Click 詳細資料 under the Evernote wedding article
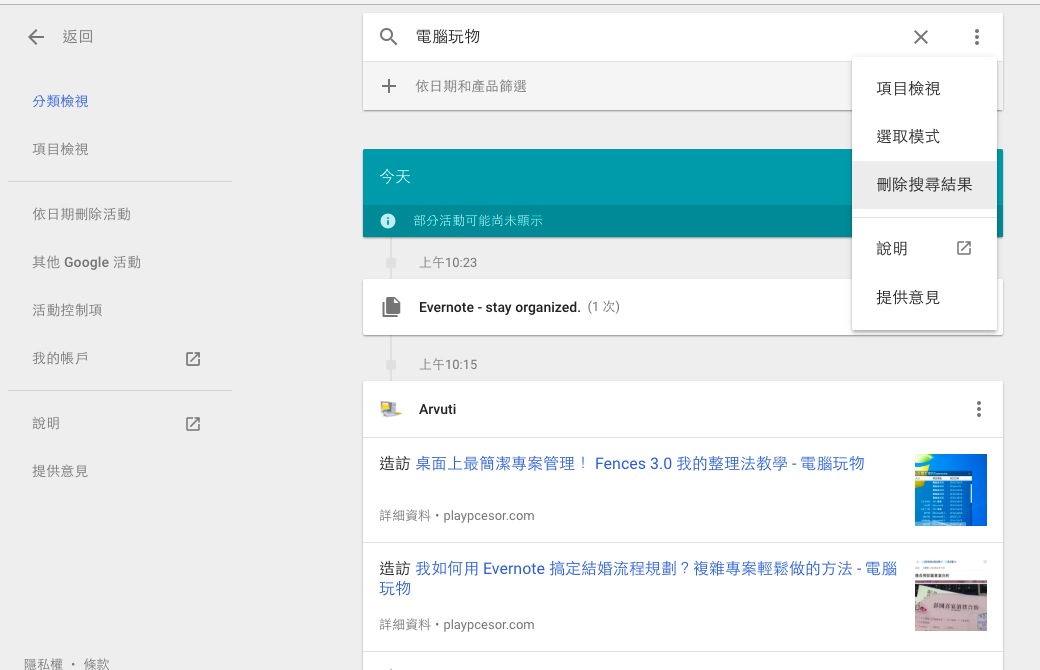 pyautogui.click(x=405, y=624)
